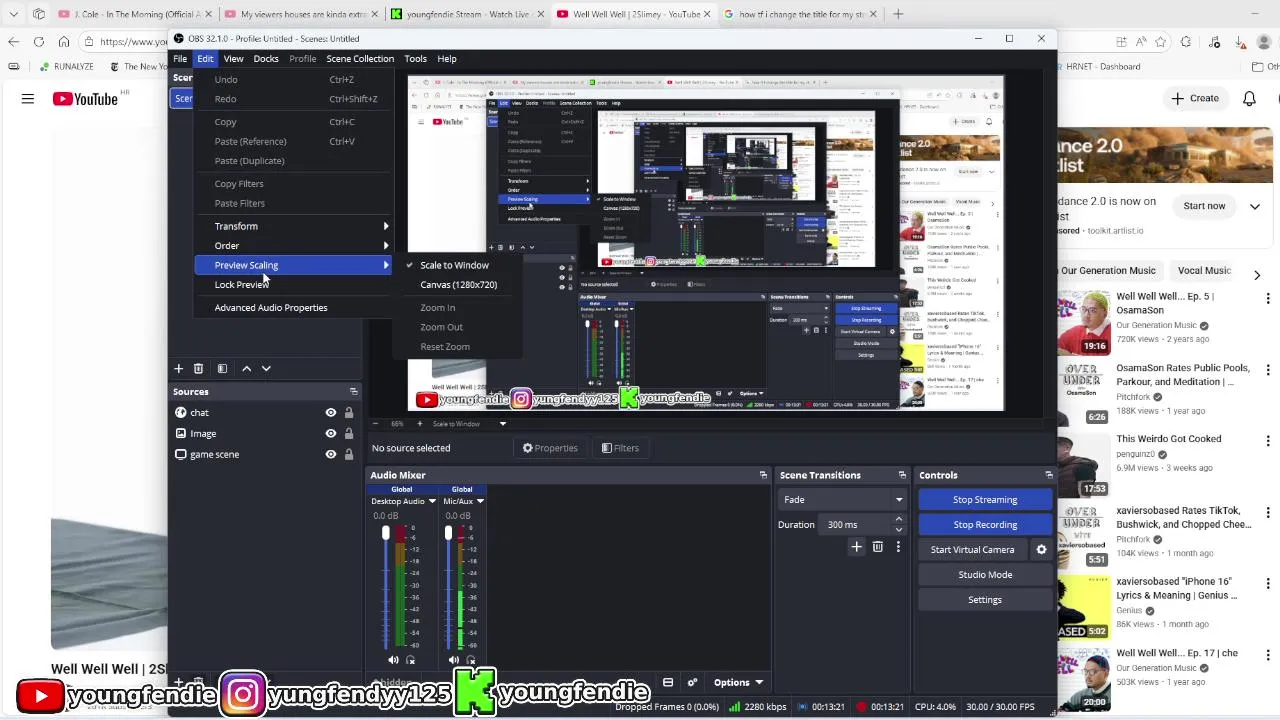Select chat source row
Viewport: 1280px width, 720px height.
coord(264,413)
